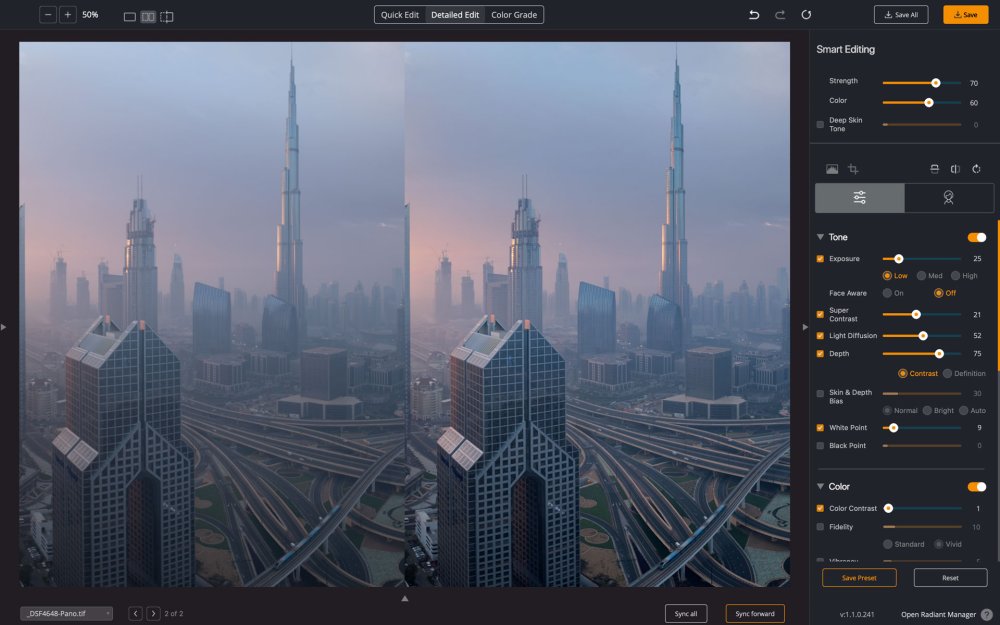
Task: Enable the Fidelity checkbox
Action: [x=820, y=527]
